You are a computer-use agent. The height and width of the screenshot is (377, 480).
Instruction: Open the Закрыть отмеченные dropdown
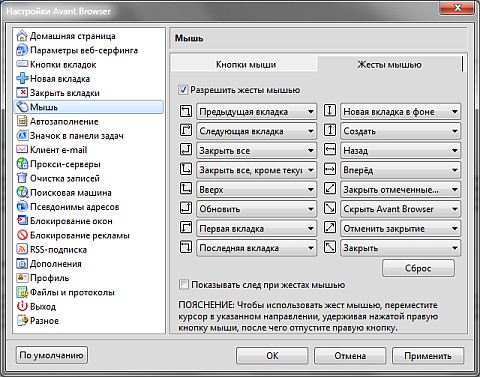click(401, 190)
